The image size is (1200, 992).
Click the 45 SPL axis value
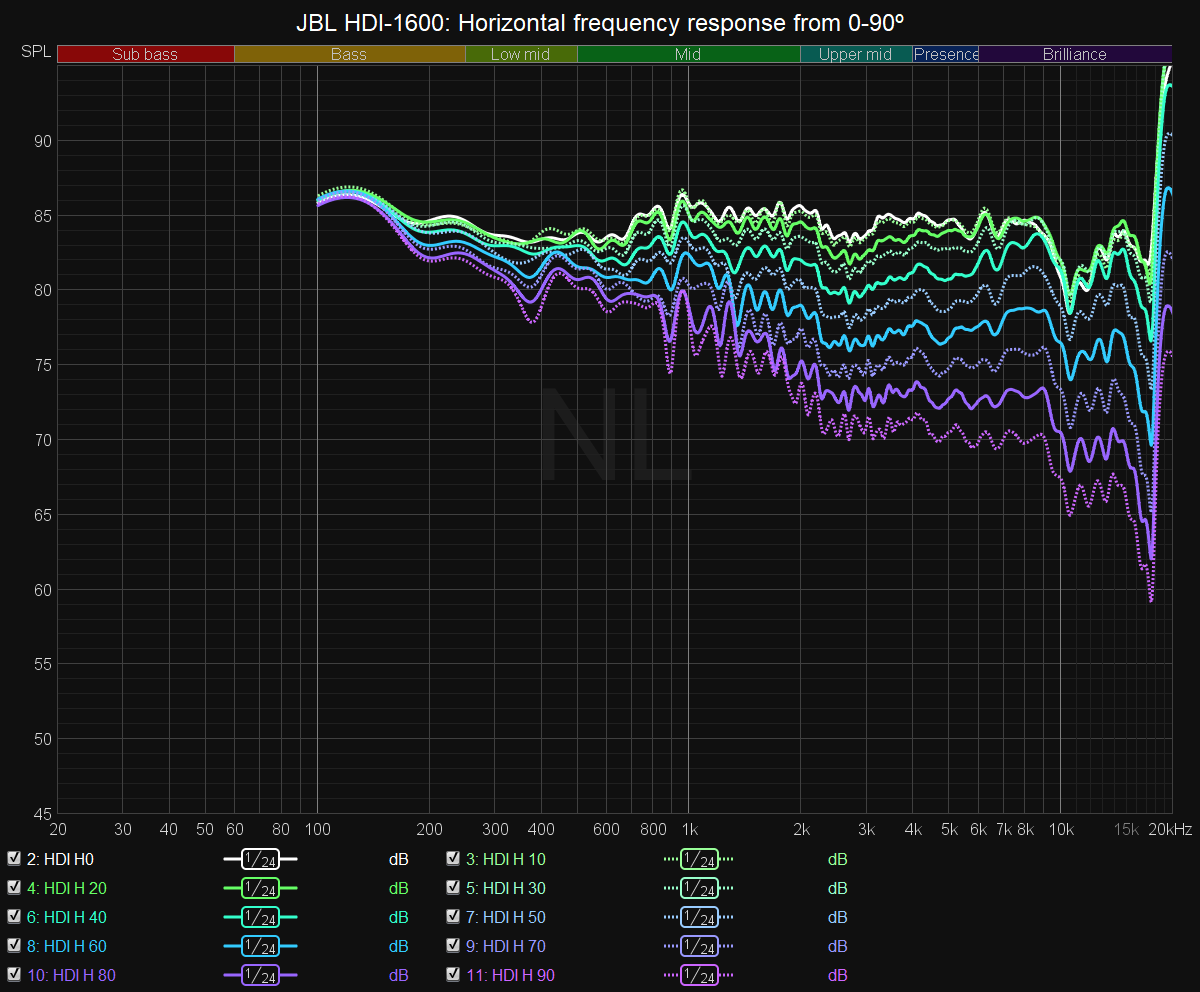[44, 812]
